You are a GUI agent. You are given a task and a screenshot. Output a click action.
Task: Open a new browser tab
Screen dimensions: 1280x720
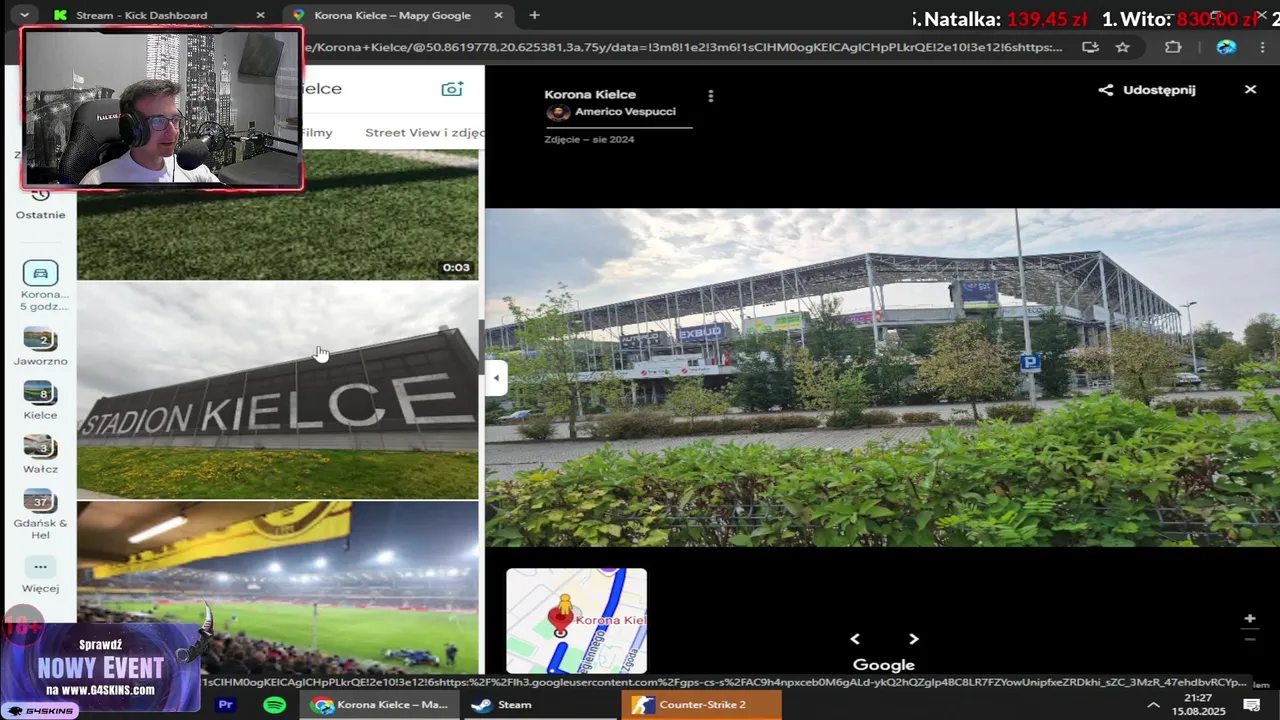pyautogui.click(x=534, y=15)
